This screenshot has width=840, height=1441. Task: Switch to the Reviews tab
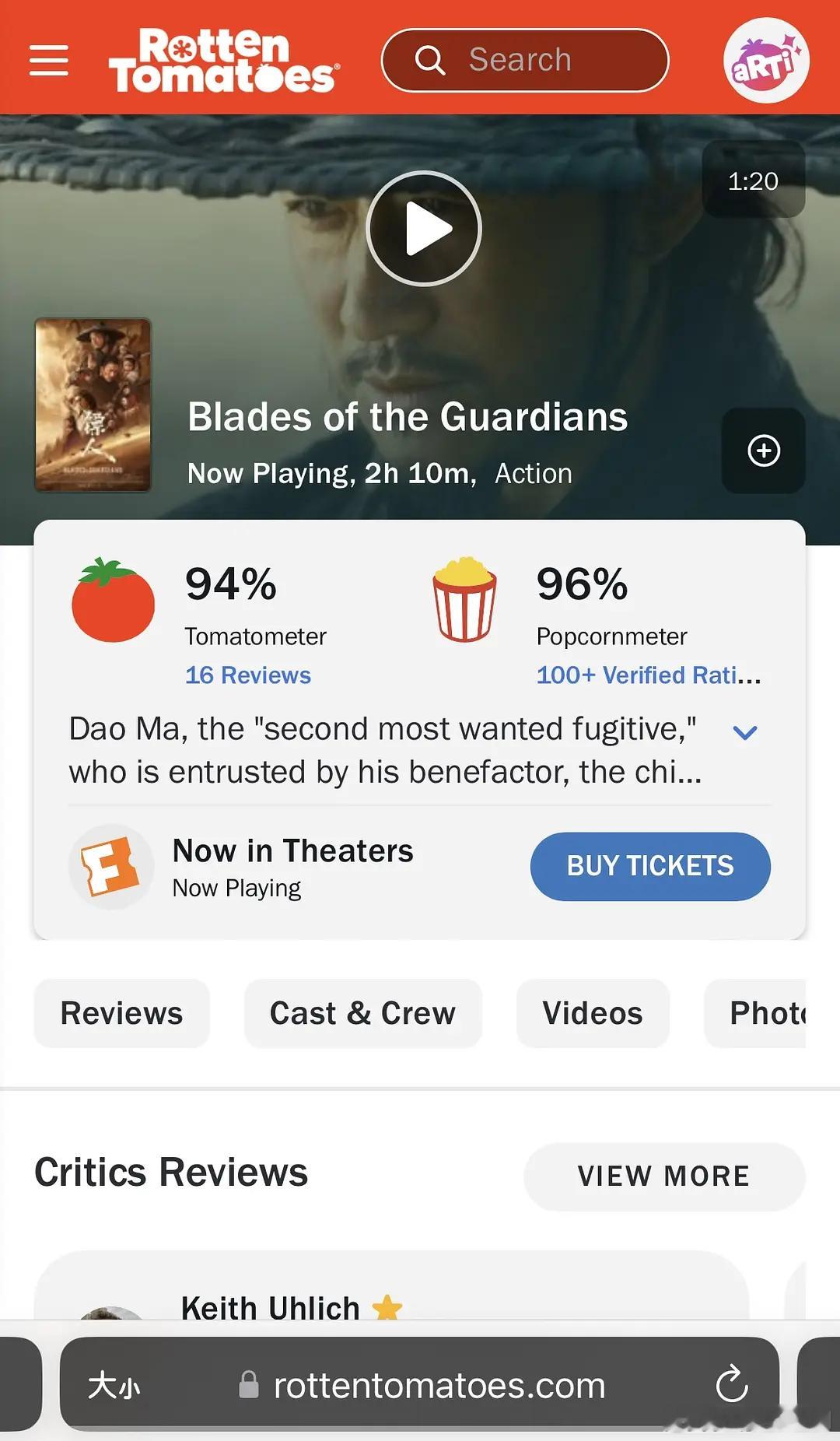tap(122, 1013)
